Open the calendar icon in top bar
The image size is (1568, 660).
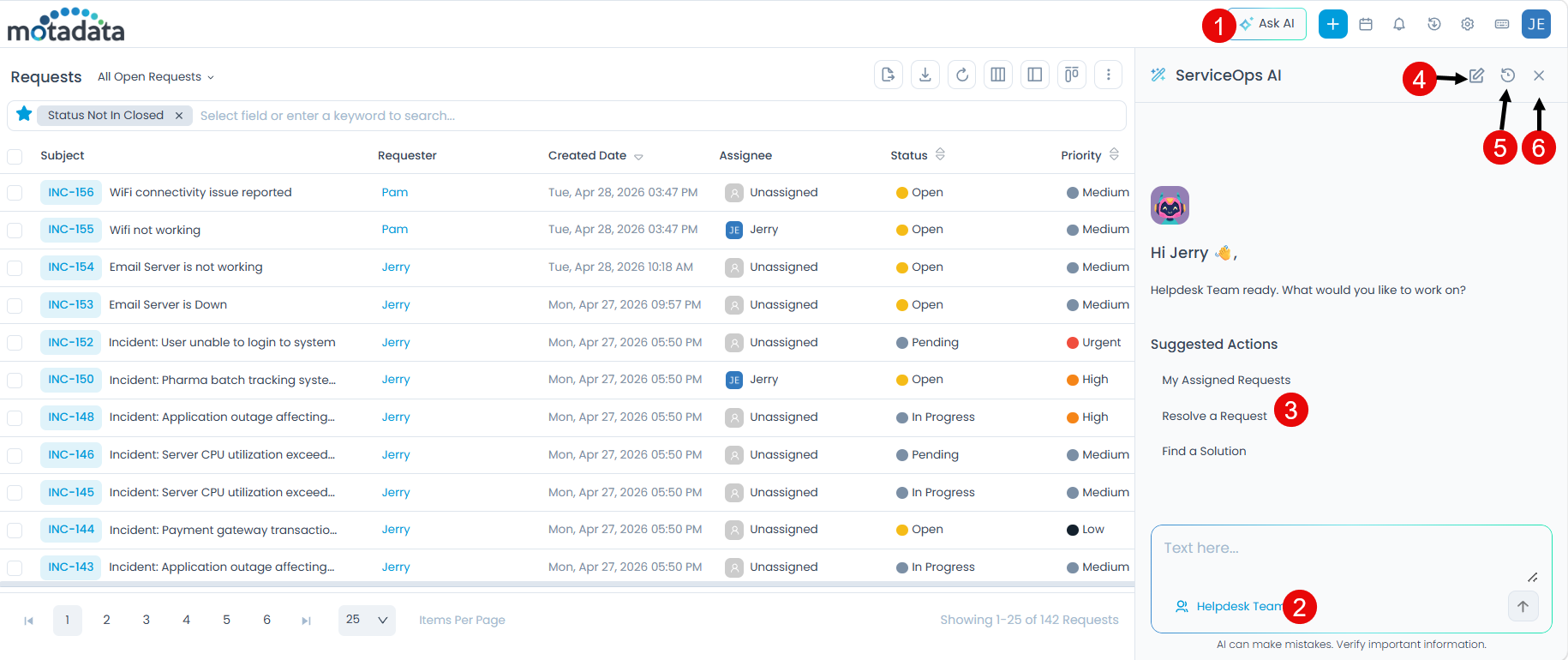(x=1366, y=24)
